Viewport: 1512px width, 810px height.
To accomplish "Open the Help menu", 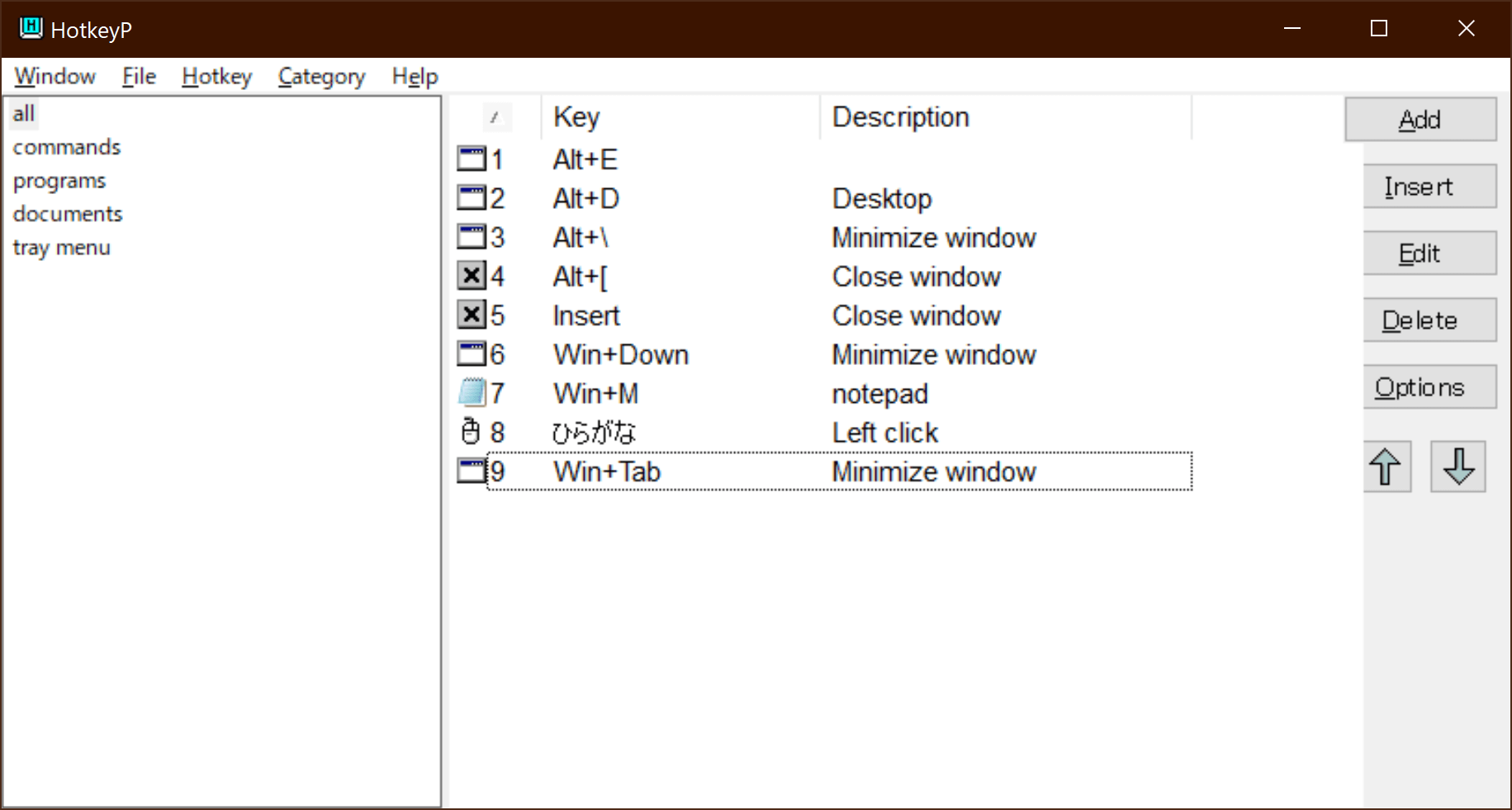I will pos(415,76).
